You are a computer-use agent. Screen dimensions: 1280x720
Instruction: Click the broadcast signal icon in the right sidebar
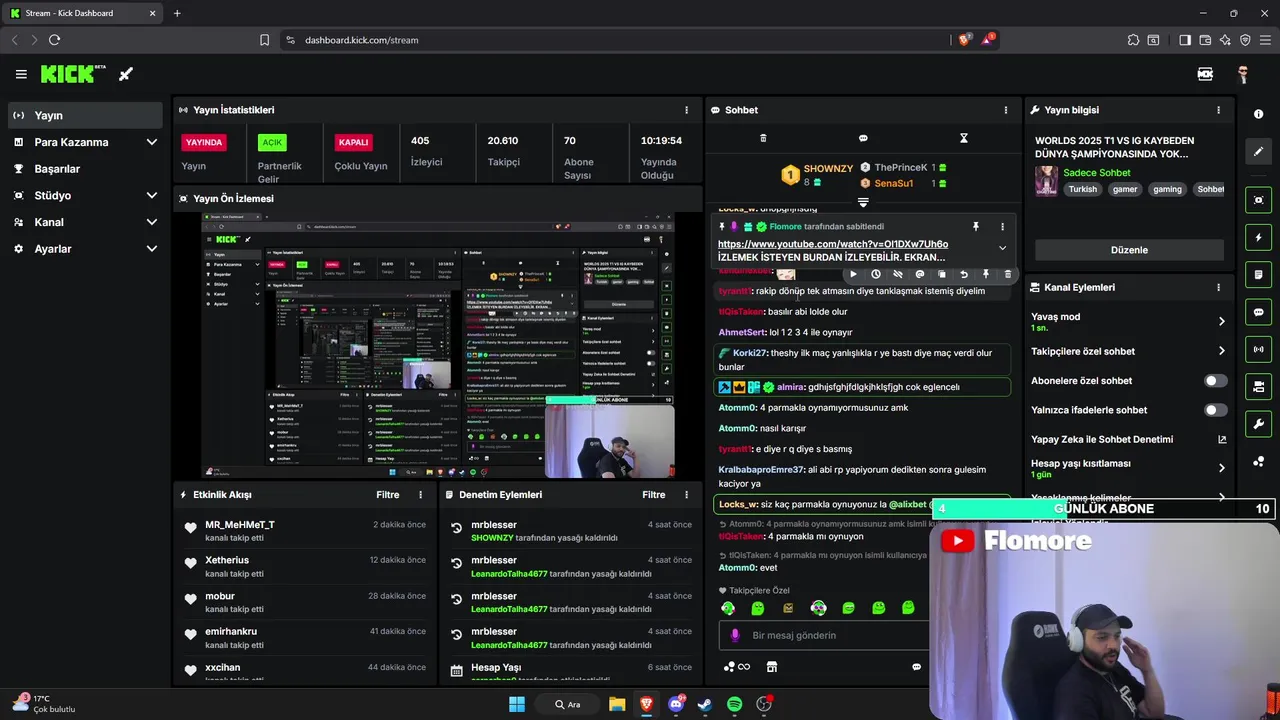1258,349
